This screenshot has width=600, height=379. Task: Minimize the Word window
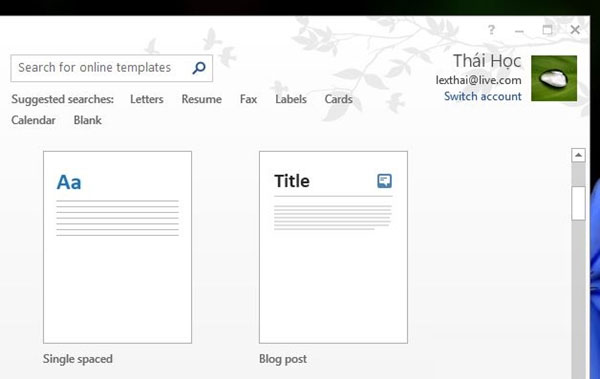click(519, 31)
